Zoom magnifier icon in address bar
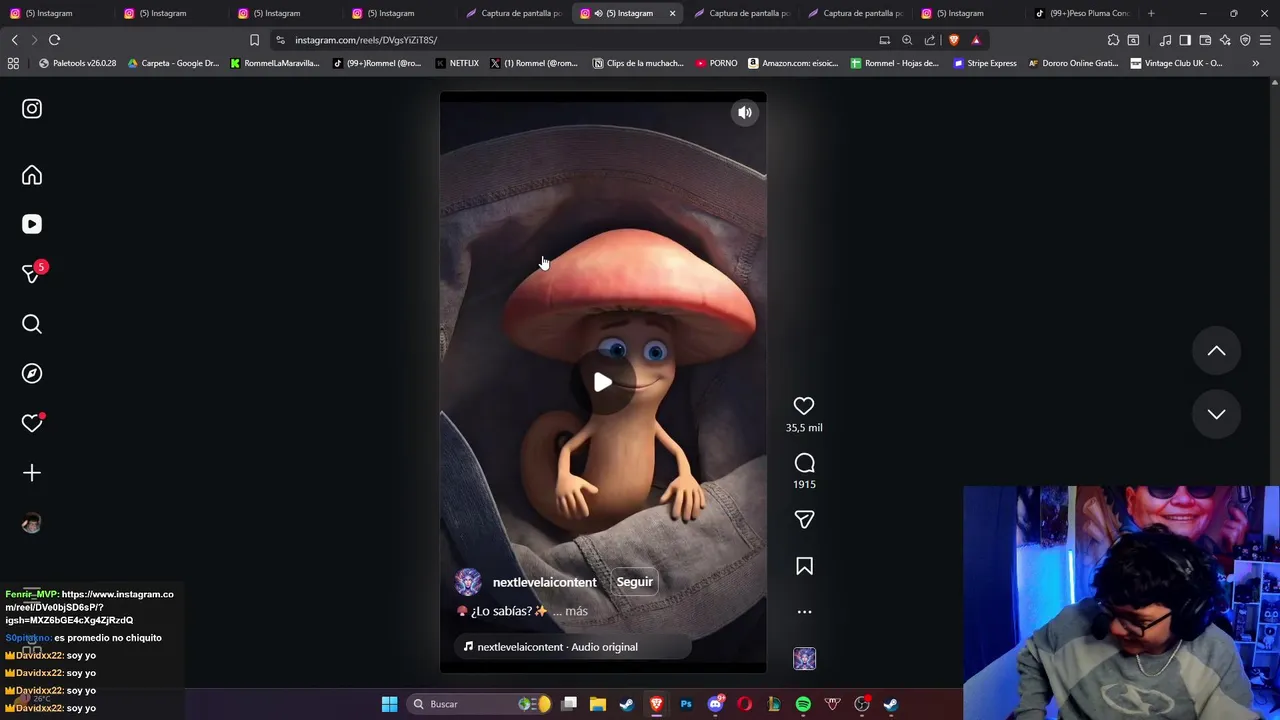Screen dimensions: 1280x720 [x=907, y=40]
